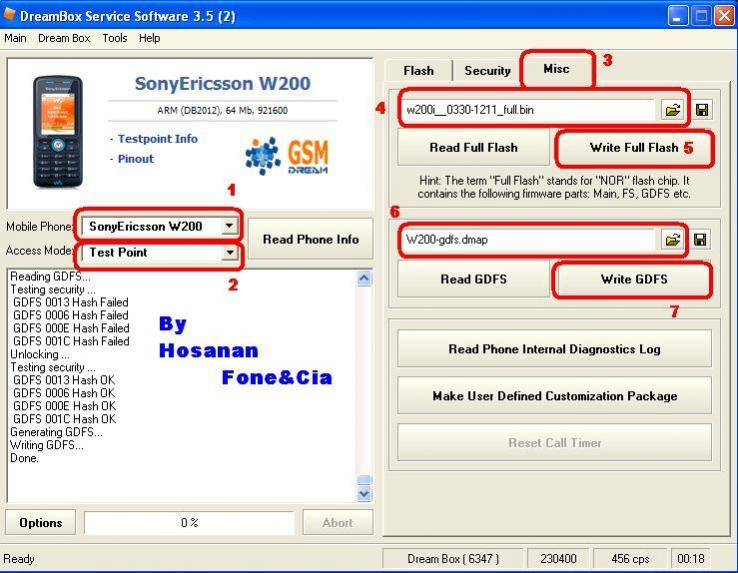Click the log scrollbar thumb
Viewport: 738px width, 573px height.
(364, 480)
